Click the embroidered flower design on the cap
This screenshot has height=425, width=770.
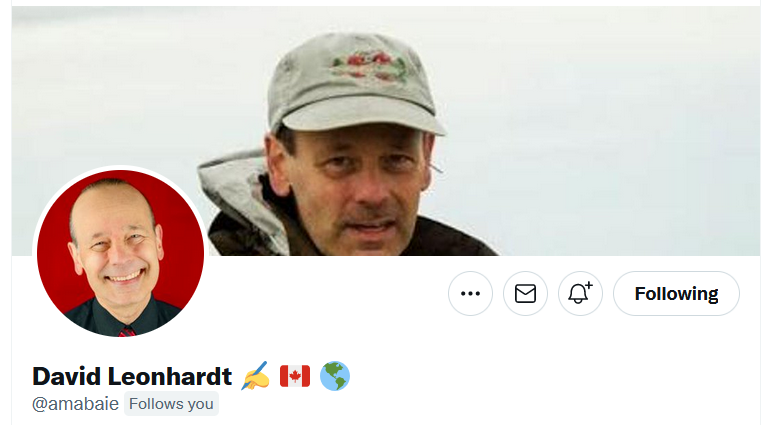(x=369, y=65)
